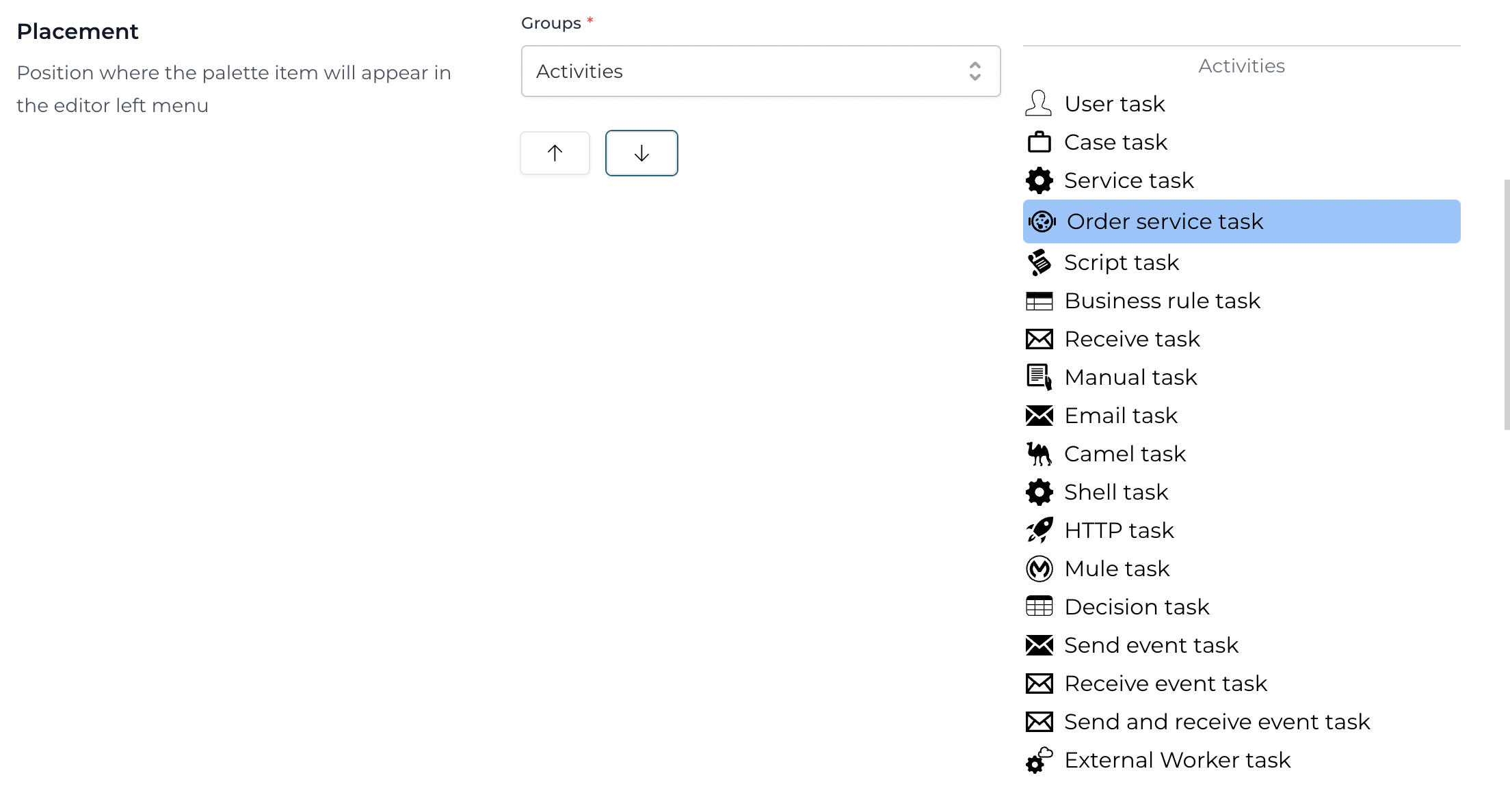Move the palette item down
Viewport: 1510px width, 812px height.
pos(641,152)
